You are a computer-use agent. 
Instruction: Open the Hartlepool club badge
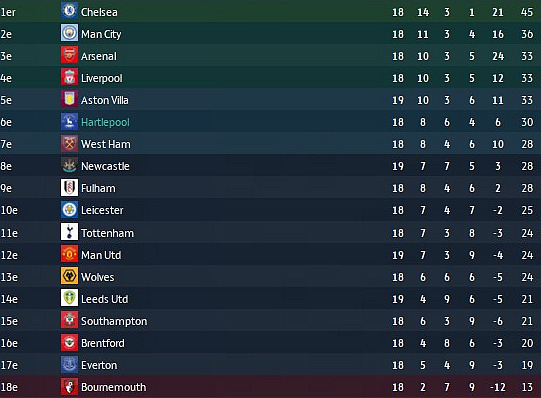[x=69, y=121]
